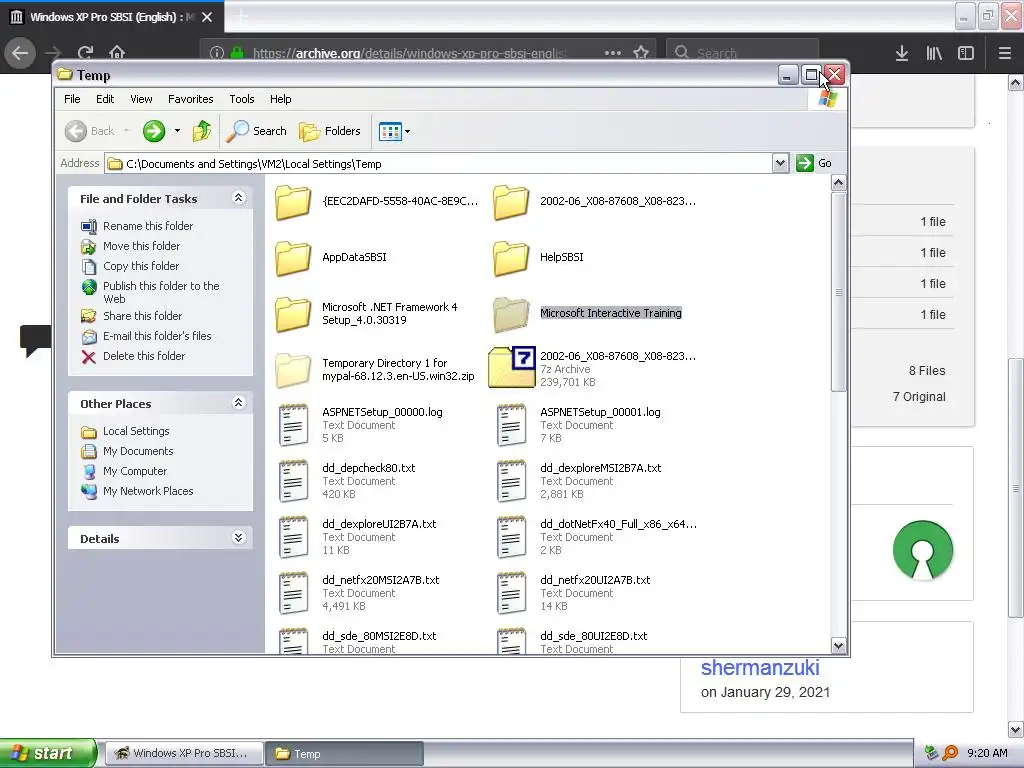The height and width of the screenshot is (768, 1024).
Task: Click Move this folder
Action: (x=141, y=246)
